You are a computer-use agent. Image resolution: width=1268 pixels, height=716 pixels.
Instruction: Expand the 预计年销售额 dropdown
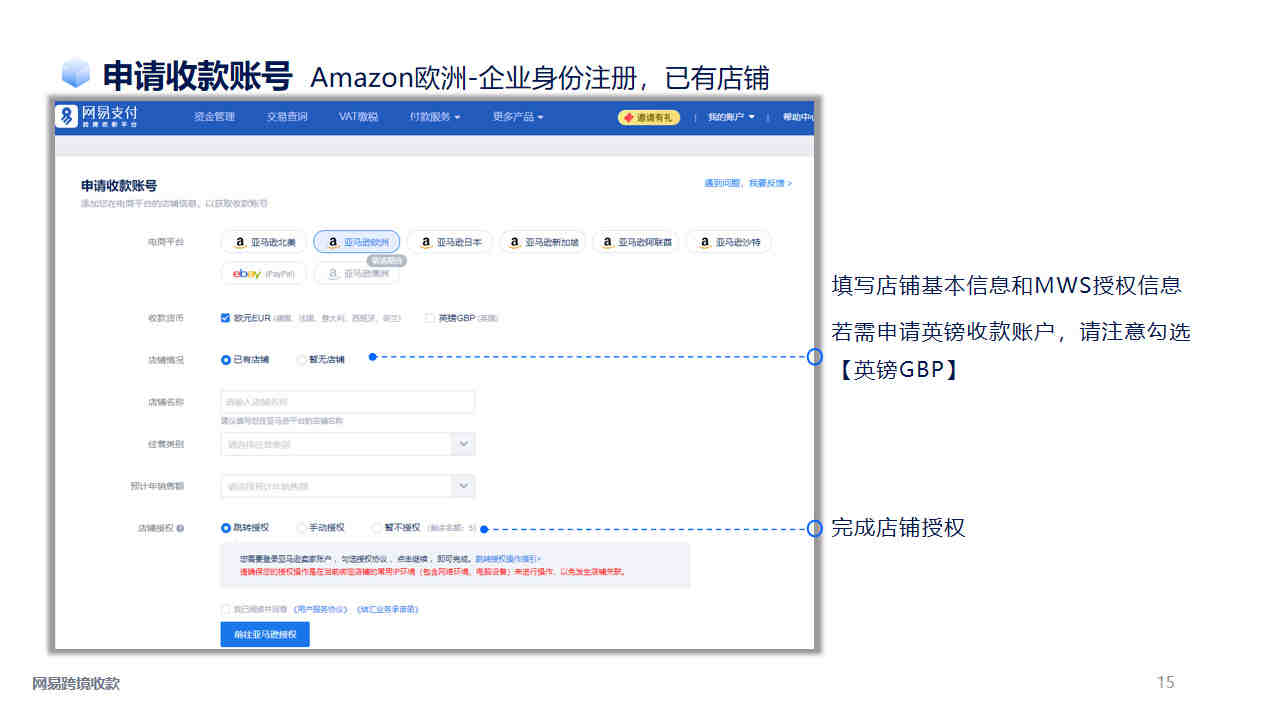click(x=348, y=486)
